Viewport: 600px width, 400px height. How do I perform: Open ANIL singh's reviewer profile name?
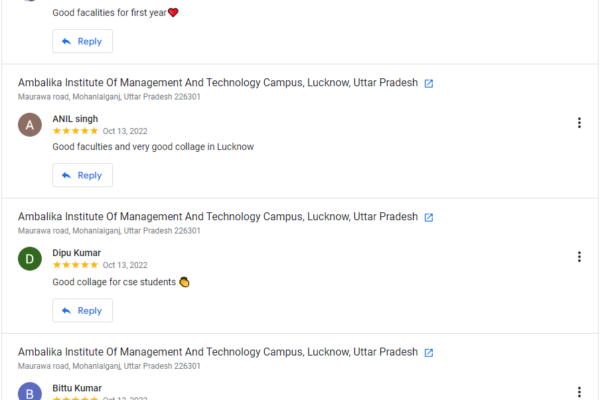(75, 118)
